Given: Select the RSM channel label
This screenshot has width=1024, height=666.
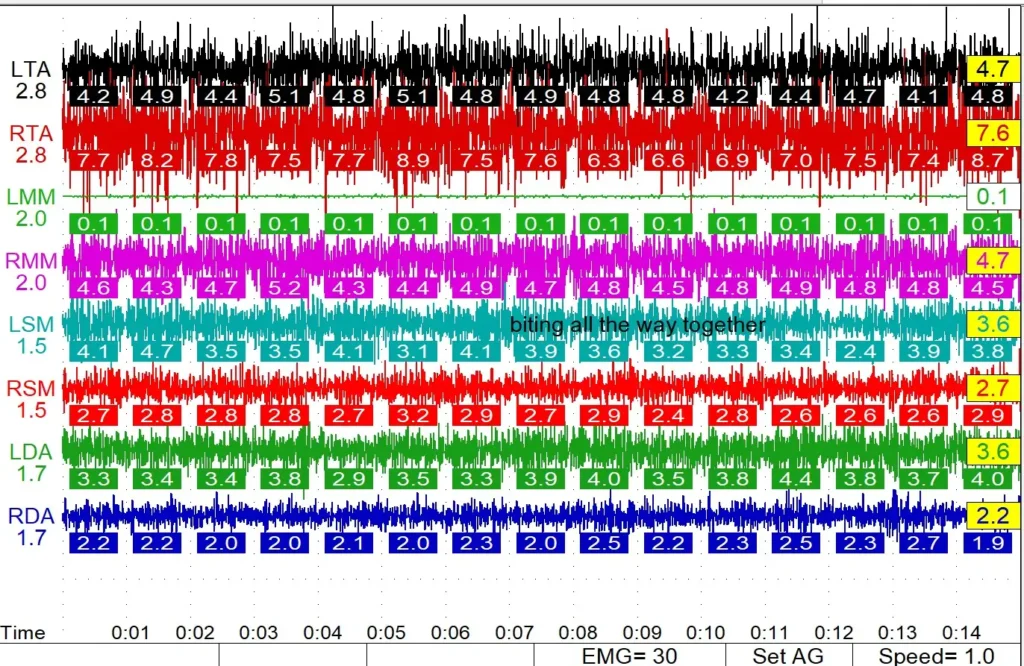Looking at the screenshot, I should point(31,388).
